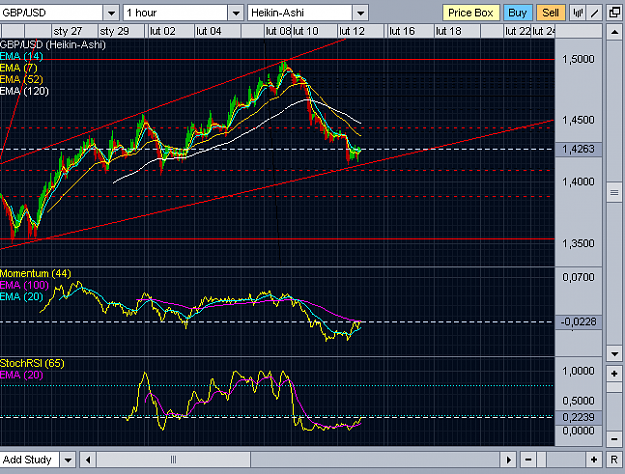625x474 pixels.
Task: Click the price scale down arrow
Action: click(615, 353)
